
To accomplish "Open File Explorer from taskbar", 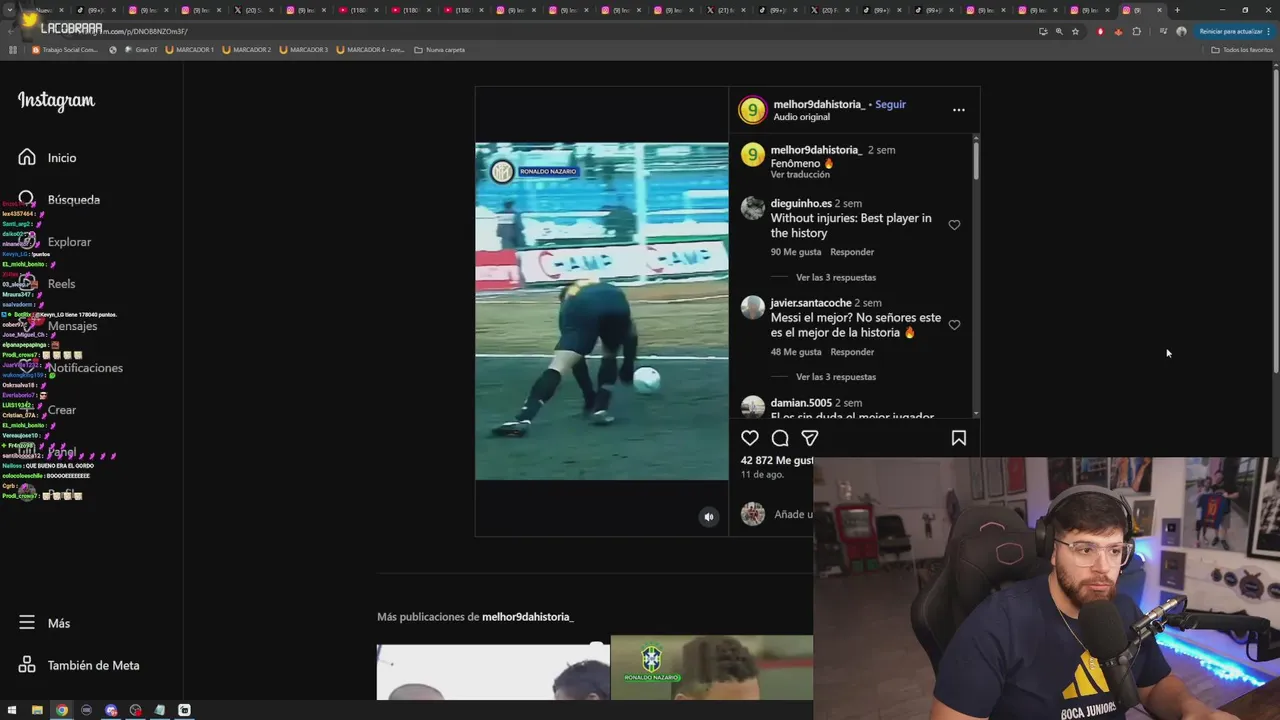I will pyautogui.click(x=37, y=710).
